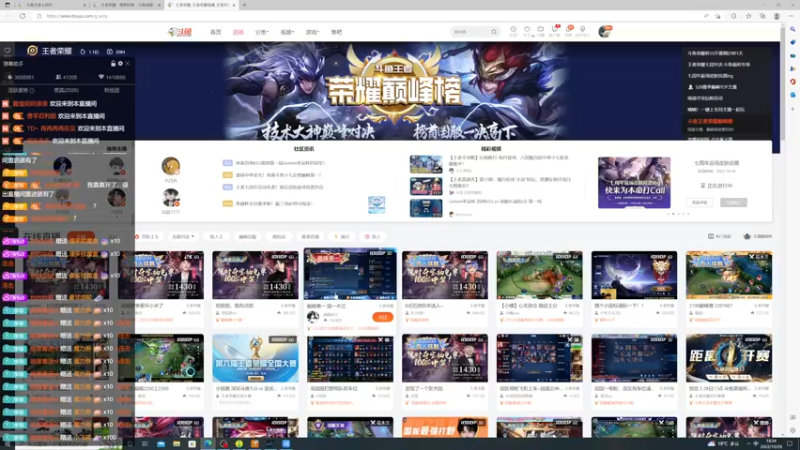Viewport: 800px width, 450px height.
Task: Click the highlighted red item in banner side list
Action: [710, 121]
